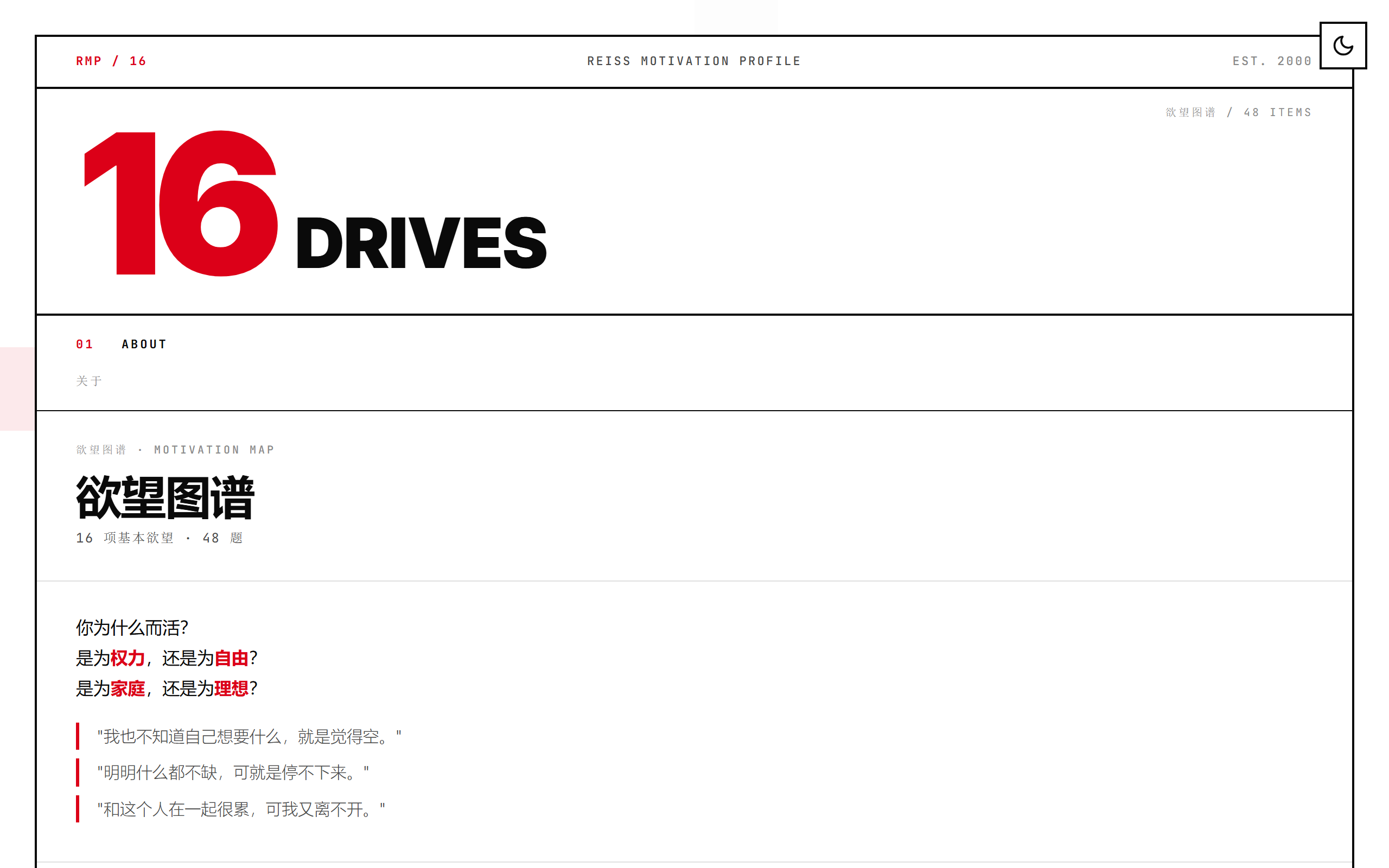Click the '关于' subtitle
This screenshot has height=868, width=1389.
[89, 381]
